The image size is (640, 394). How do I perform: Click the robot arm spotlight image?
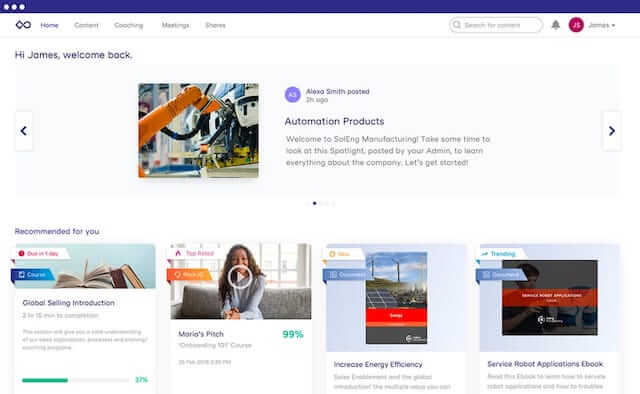pyautogui.click(x=198, y=131)
